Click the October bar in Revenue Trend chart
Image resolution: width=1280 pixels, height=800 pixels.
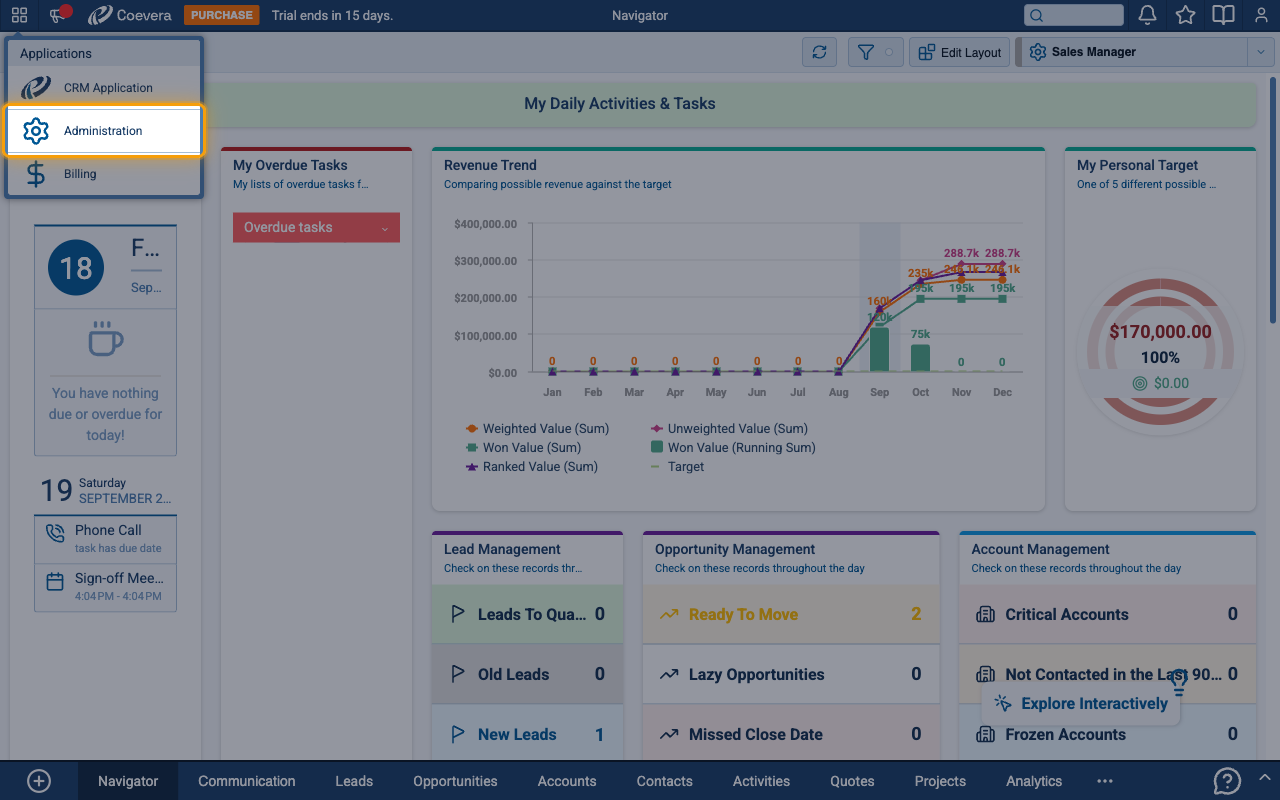tap(920, 359)
